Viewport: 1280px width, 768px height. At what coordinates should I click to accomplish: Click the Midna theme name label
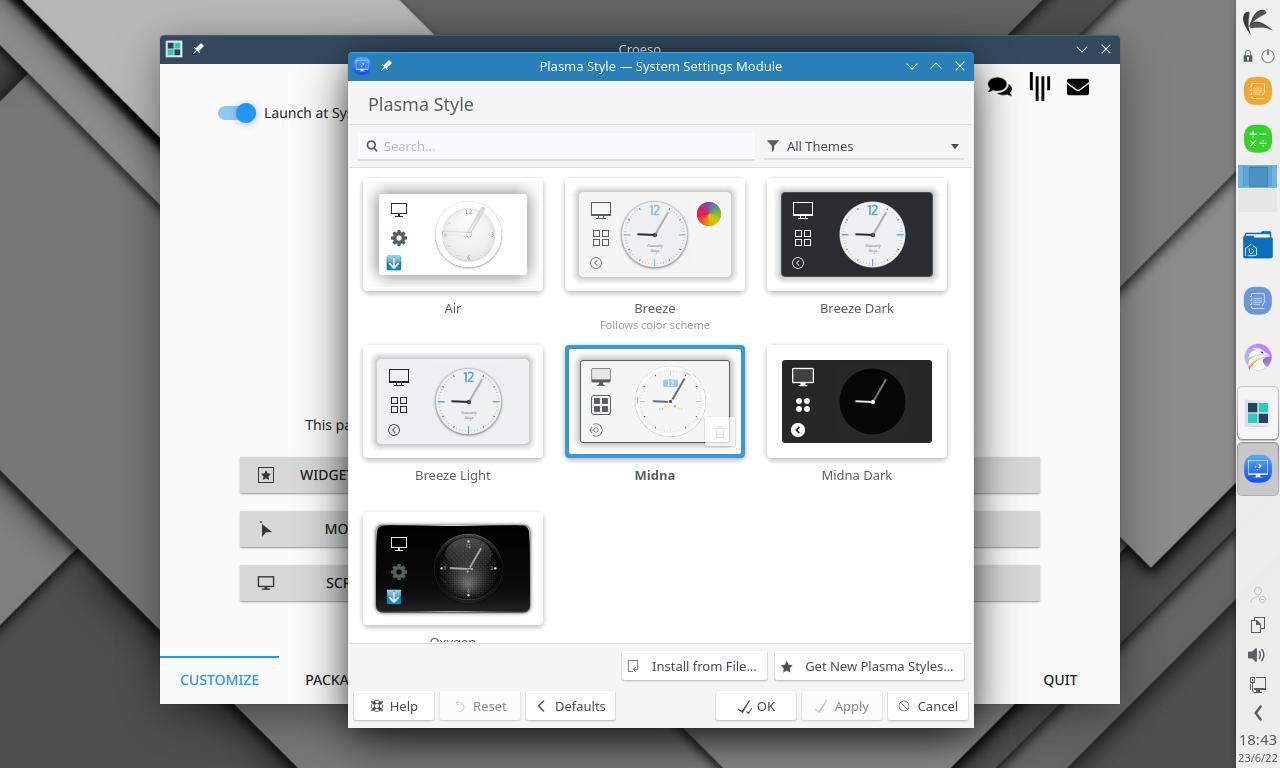click(x=655, y=475)
